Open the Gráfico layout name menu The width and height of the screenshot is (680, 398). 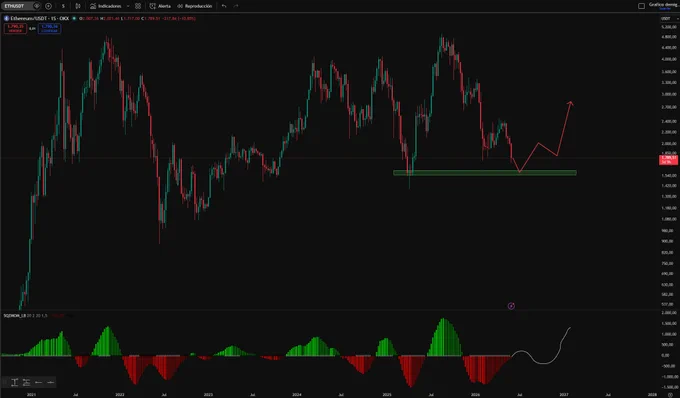(x=663, y=6)
